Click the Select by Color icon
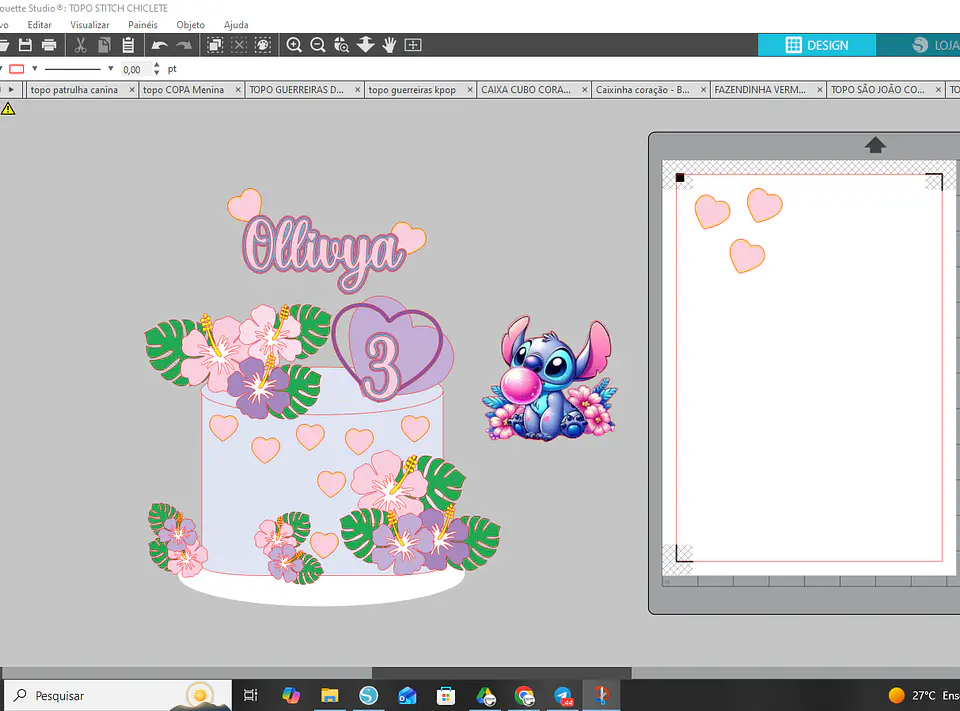Image resolution: width=960 pixels, height=711 pixels. click(263, 45)
